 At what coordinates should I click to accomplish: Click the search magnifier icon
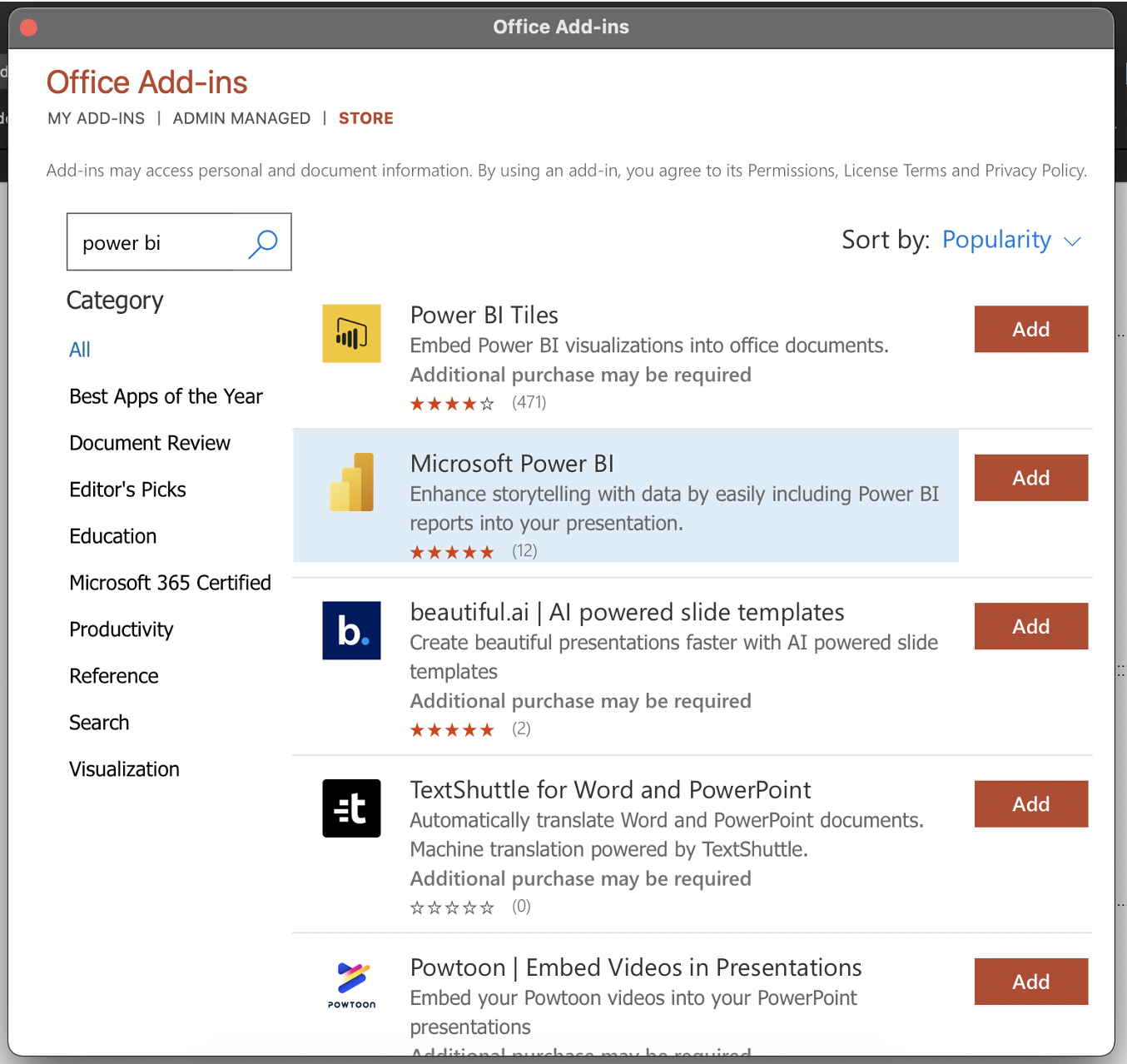click(x=263, y=243)
